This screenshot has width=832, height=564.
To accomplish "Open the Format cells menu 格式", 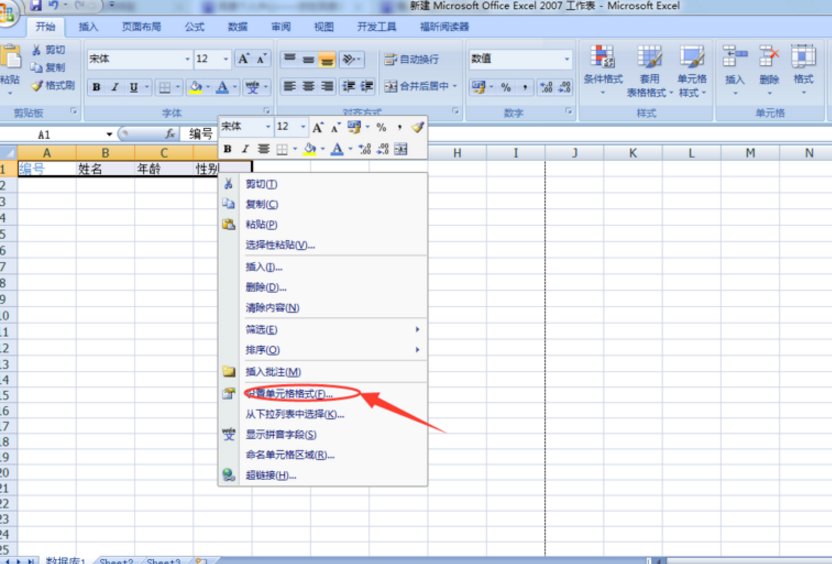I will click(x=803, y=70).
